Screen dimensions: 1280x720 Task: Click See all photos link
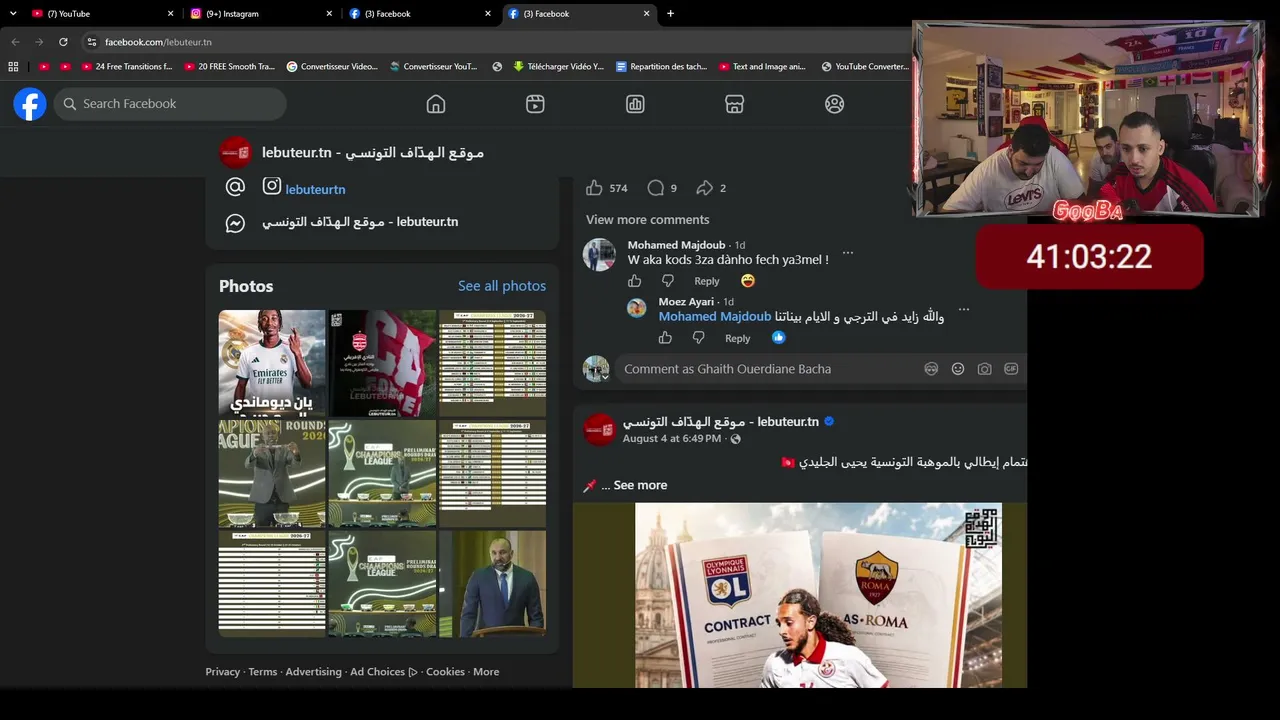point(502,286)
